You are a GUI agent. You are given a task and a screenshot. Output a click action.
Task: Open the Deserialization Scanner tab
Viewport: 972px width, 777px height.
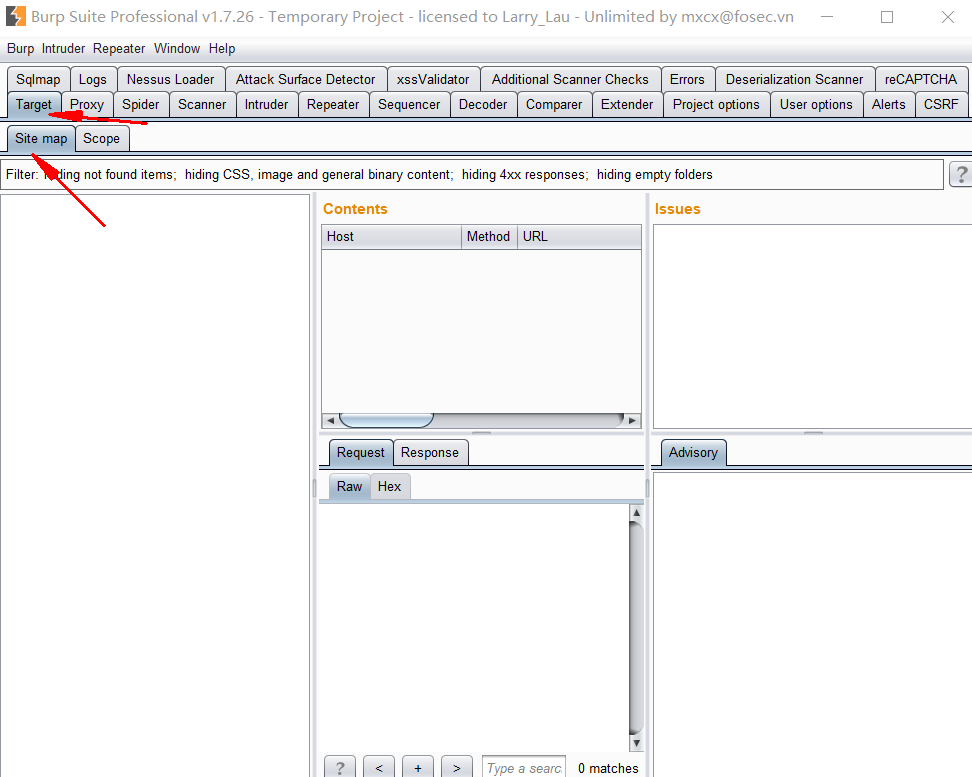pos(795,79)
